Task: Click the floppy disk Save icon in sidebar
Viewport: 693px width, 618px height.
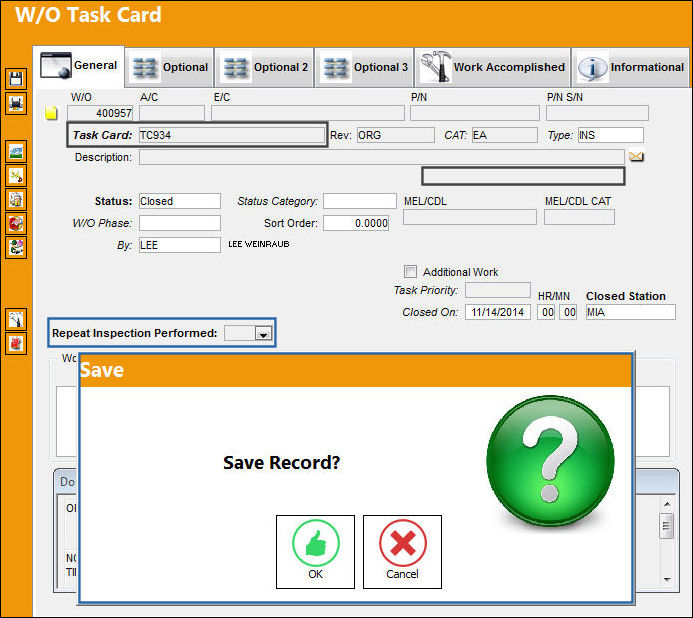Action: tap(16, 80)
